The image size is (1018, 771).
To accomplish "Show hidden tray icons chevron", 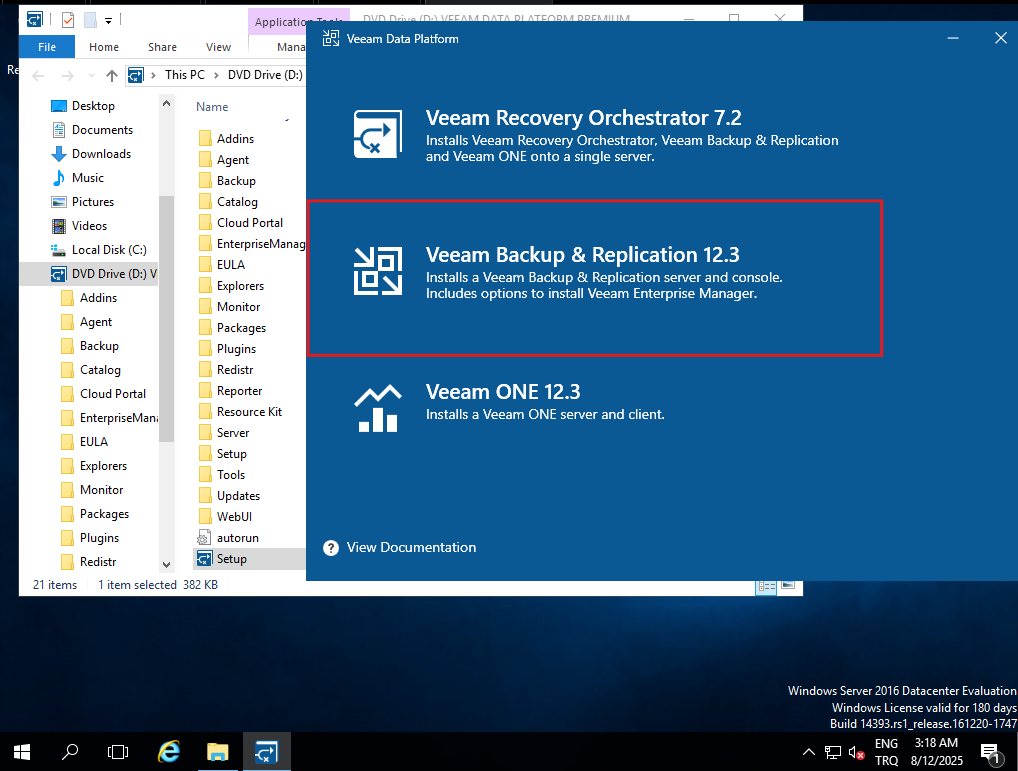I will [808, 752].
